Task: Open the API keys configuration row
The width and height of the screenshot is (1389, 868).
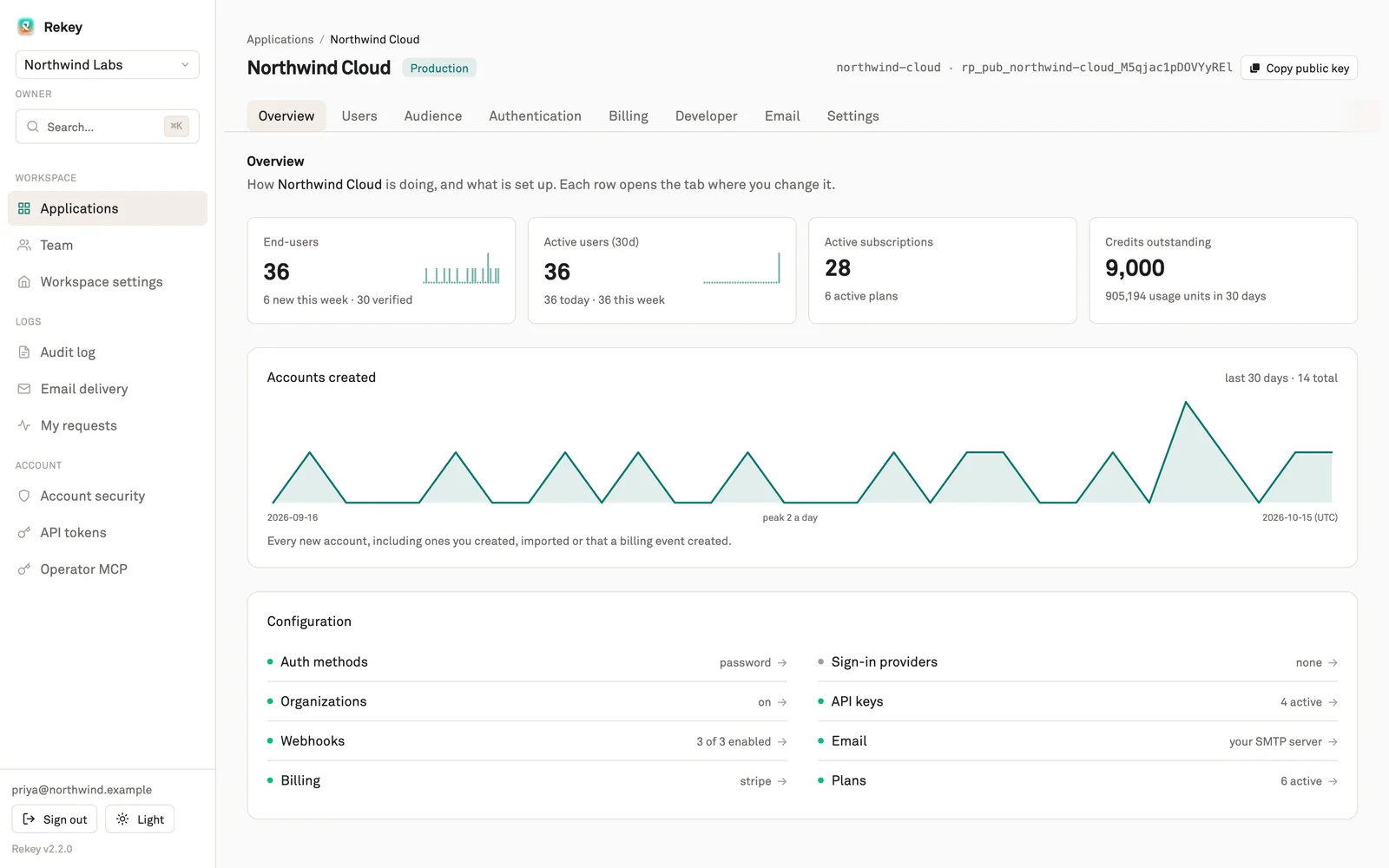Action: [x=1077, y=701]
